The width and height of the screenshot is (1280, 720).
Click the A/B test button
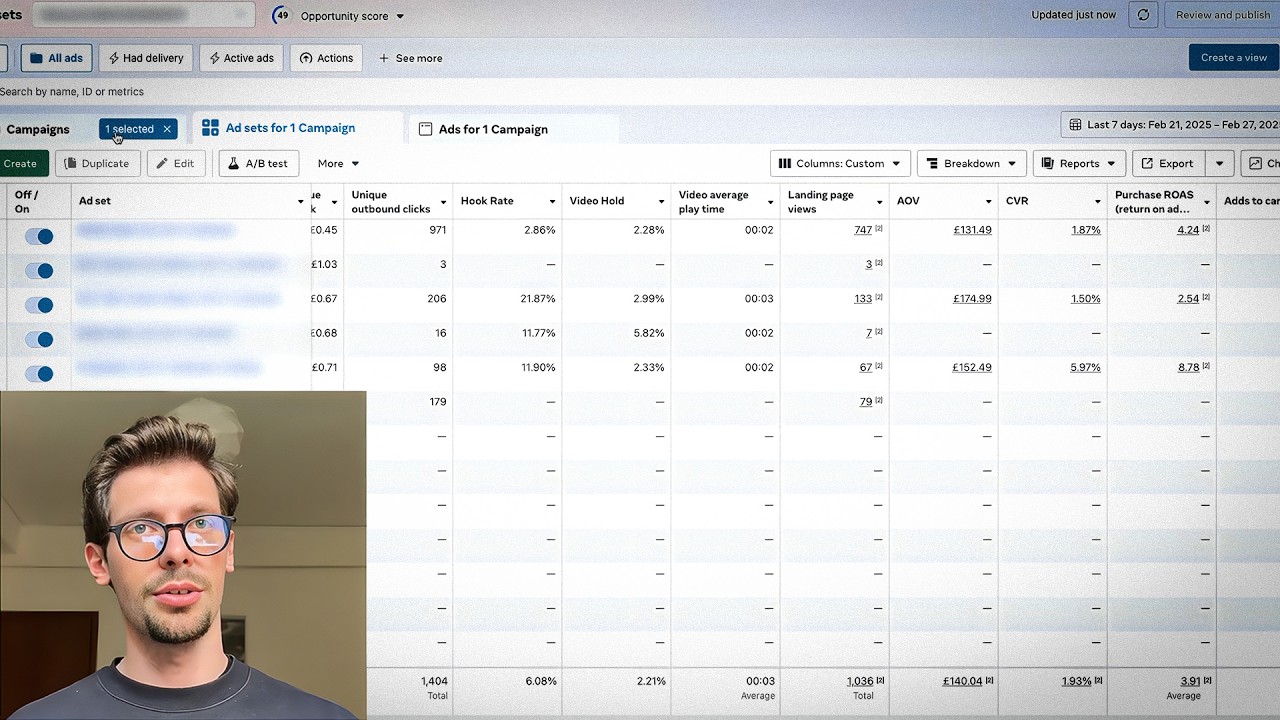pos(258,163)
